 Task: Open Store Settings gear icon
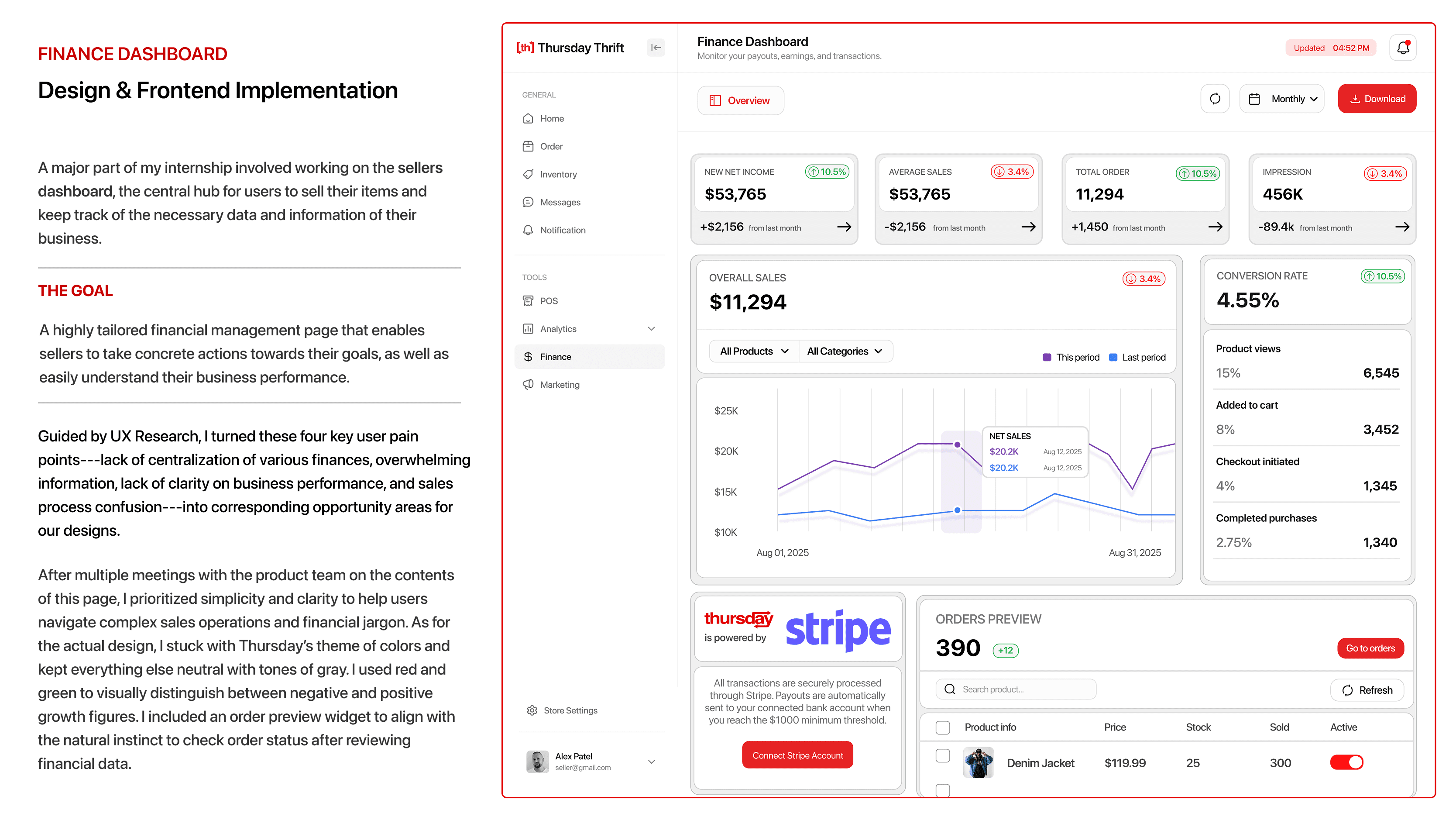click(532, 710)
